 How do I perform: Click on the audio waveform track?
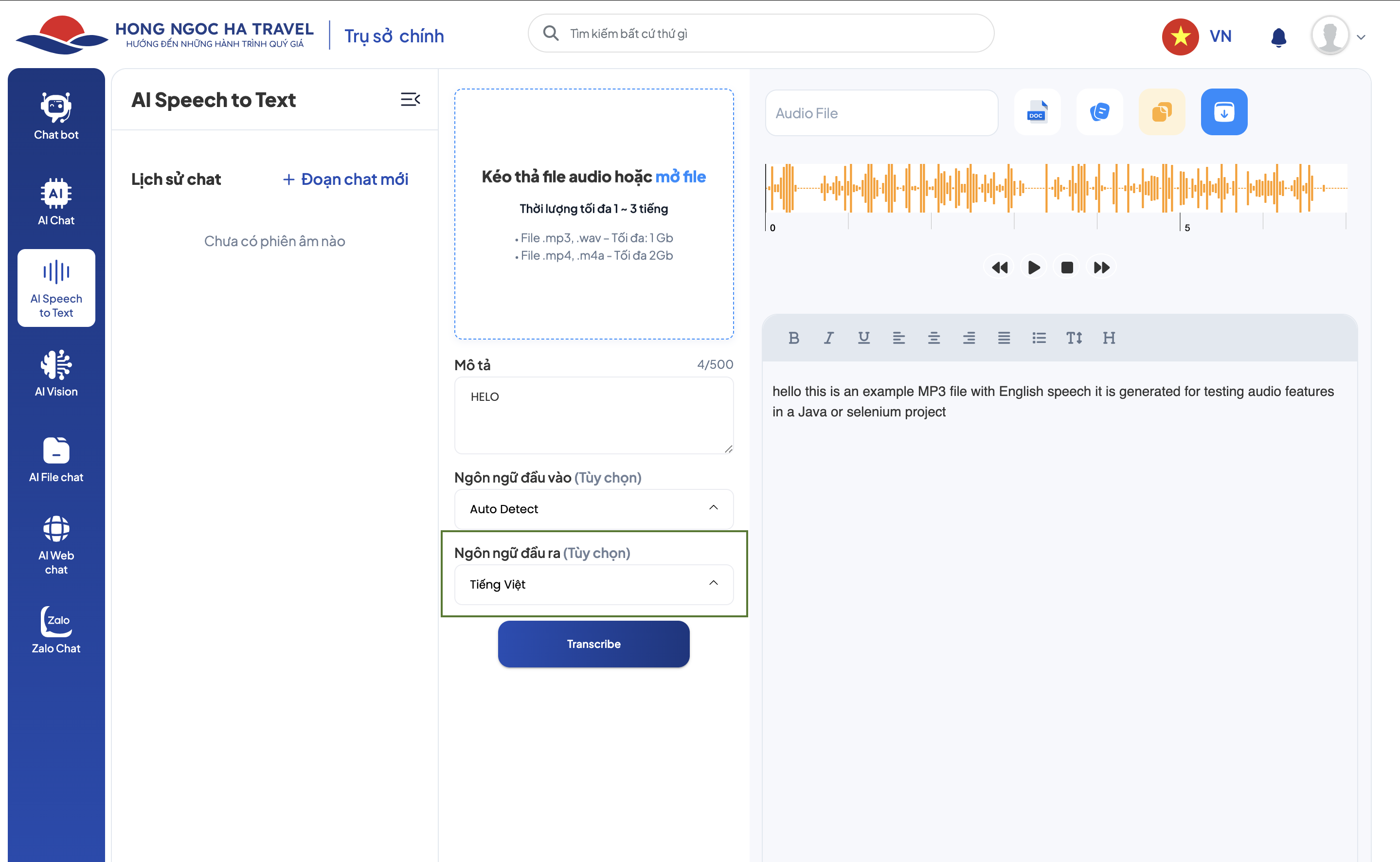(x=1055, y=188)
